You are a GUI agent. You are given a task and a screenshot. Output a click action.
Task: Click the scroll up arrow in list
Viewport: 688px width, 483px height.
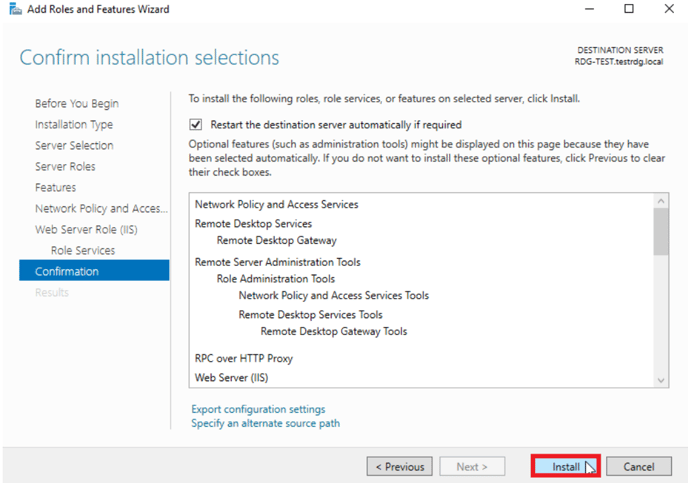tap(661, 201)
